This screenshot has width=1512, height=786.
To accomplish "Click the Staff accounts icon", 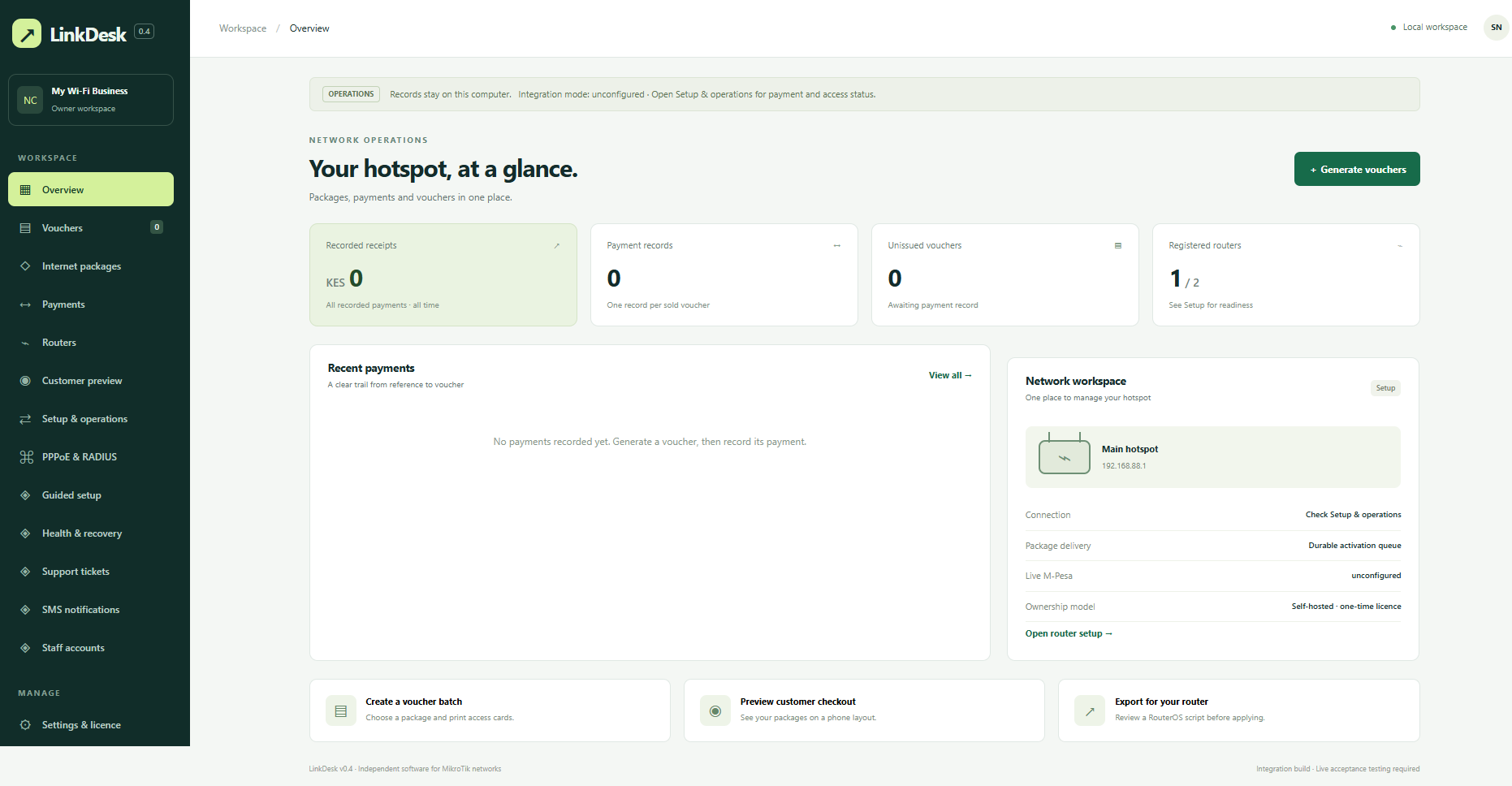I will pos(25,648).
